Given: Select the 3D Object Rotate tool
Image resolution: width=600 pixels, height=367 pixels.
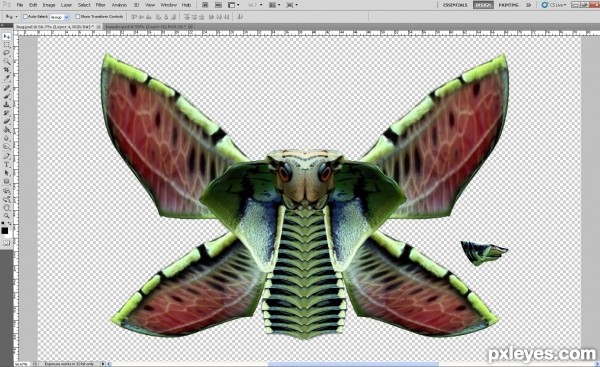Looking at the screenshot, I should (x=7, y=191).
